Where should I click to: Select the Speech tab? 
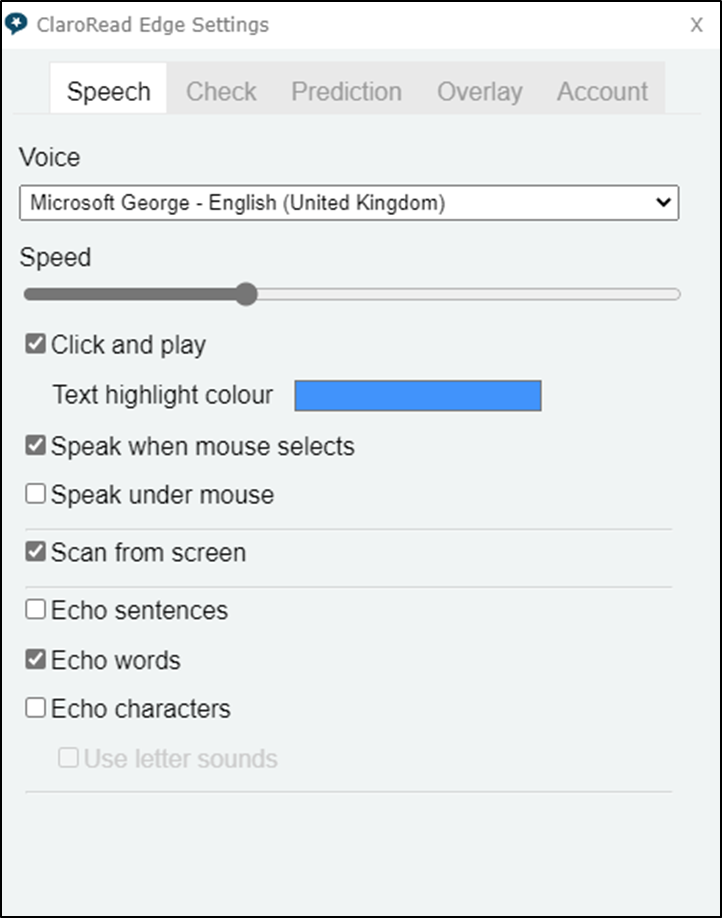pos(108,92)
